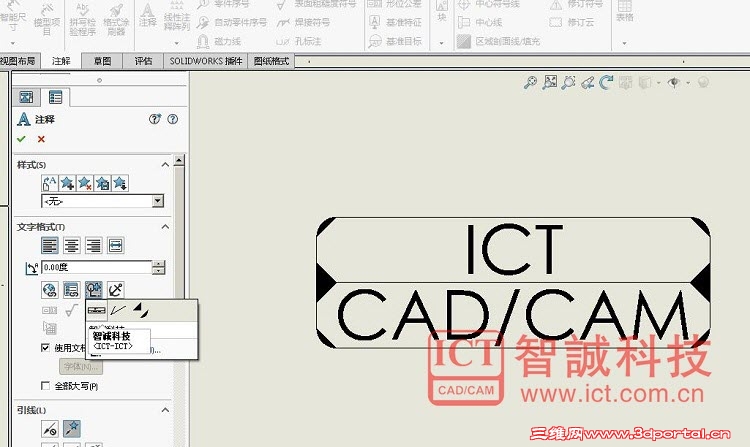Viewport: 750px width, 447px height.
Task: Click the Add Symbol icon
Action: click(x=94, y=290)
